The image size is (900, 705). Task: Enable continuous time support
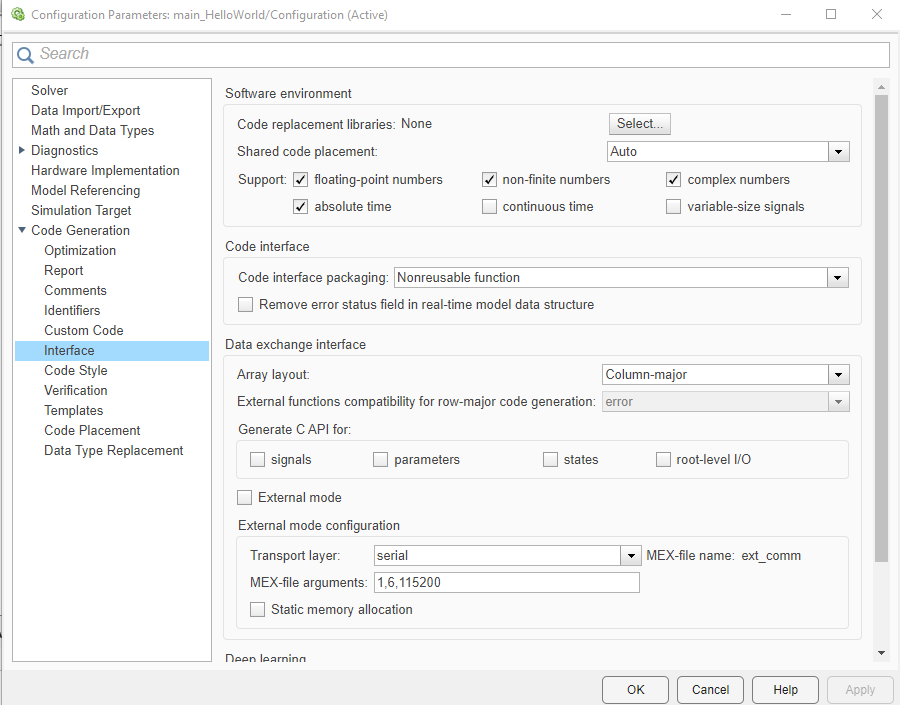pyautogui.click(x=489, y=206)
